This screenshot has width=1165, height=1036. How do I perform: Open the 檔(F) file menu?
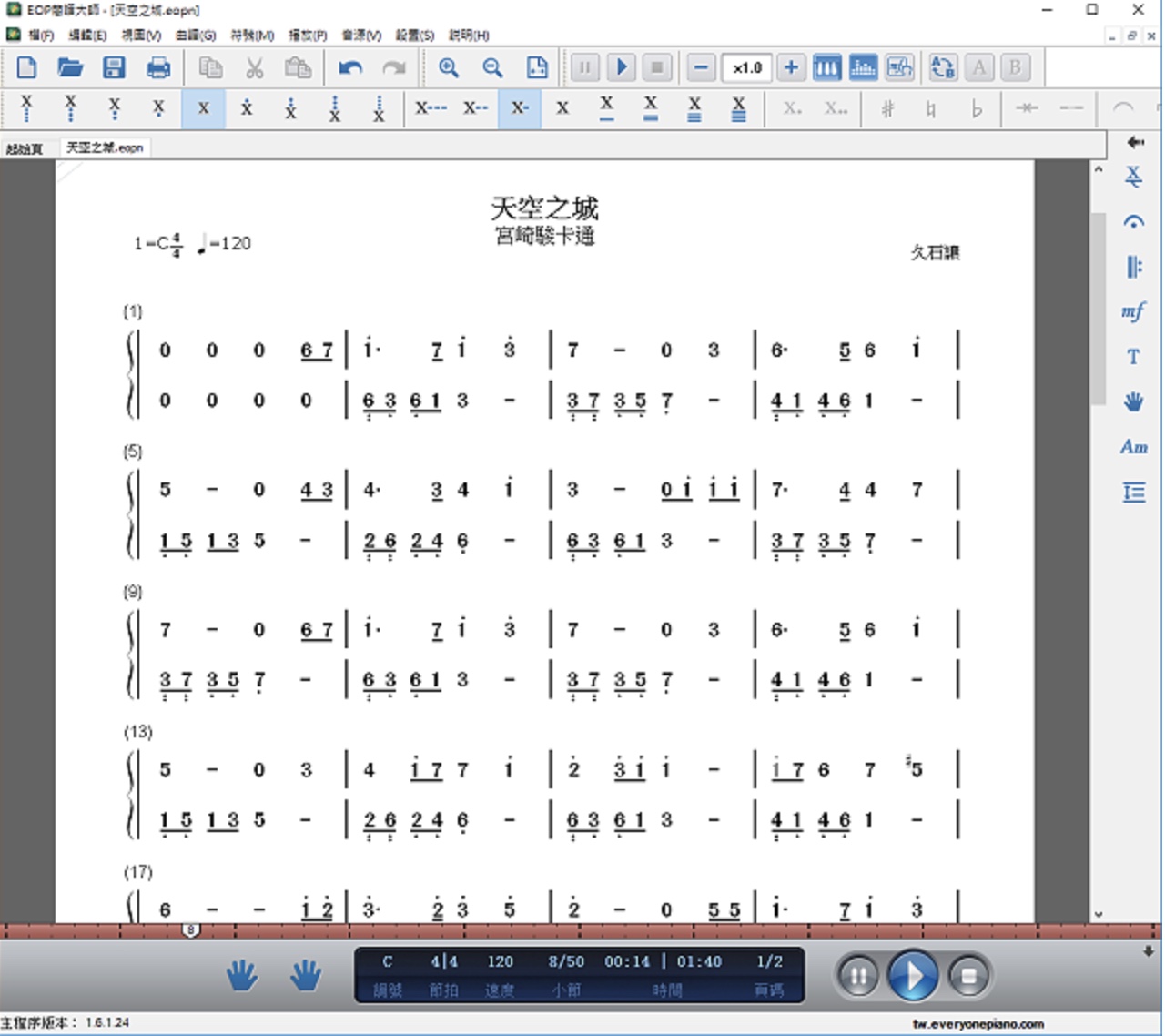pyautogui.click(x=42, y=35)
